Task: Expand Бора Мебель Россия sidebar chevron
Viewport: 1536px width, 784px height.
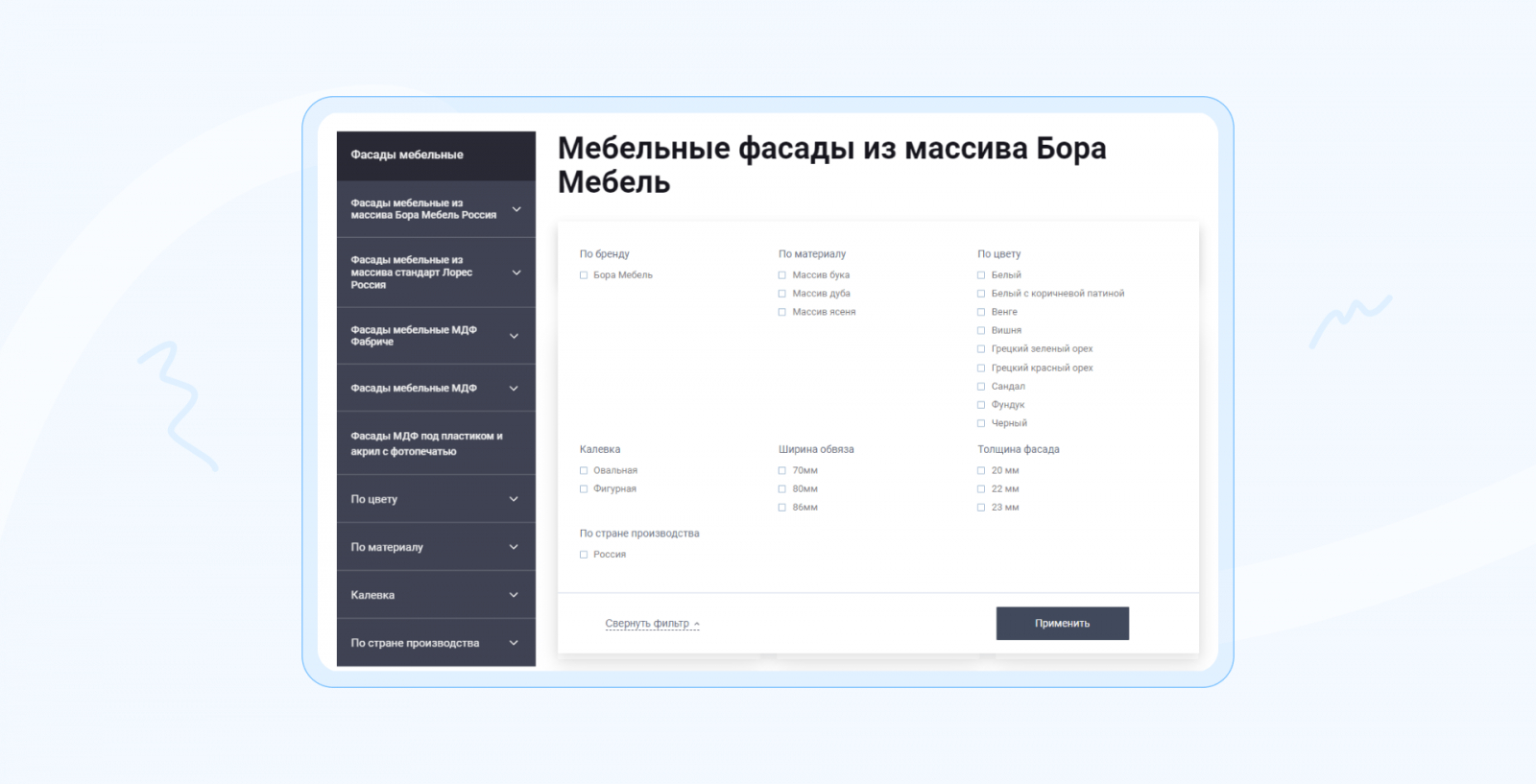Action: pyautogui.click(x=516, y=209)
